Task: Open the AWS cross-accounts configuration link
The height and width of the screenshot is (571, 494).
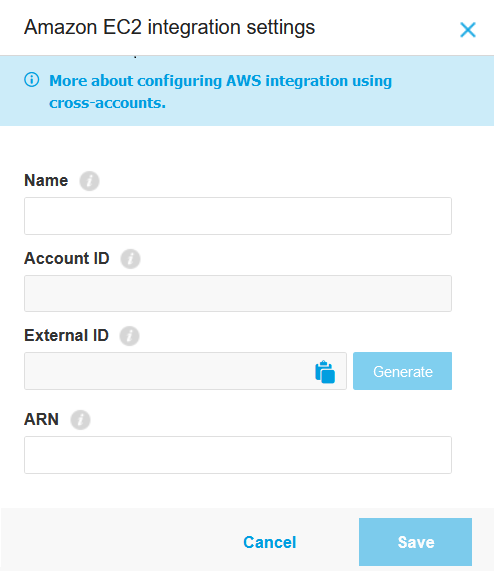Action: point(220,92)
